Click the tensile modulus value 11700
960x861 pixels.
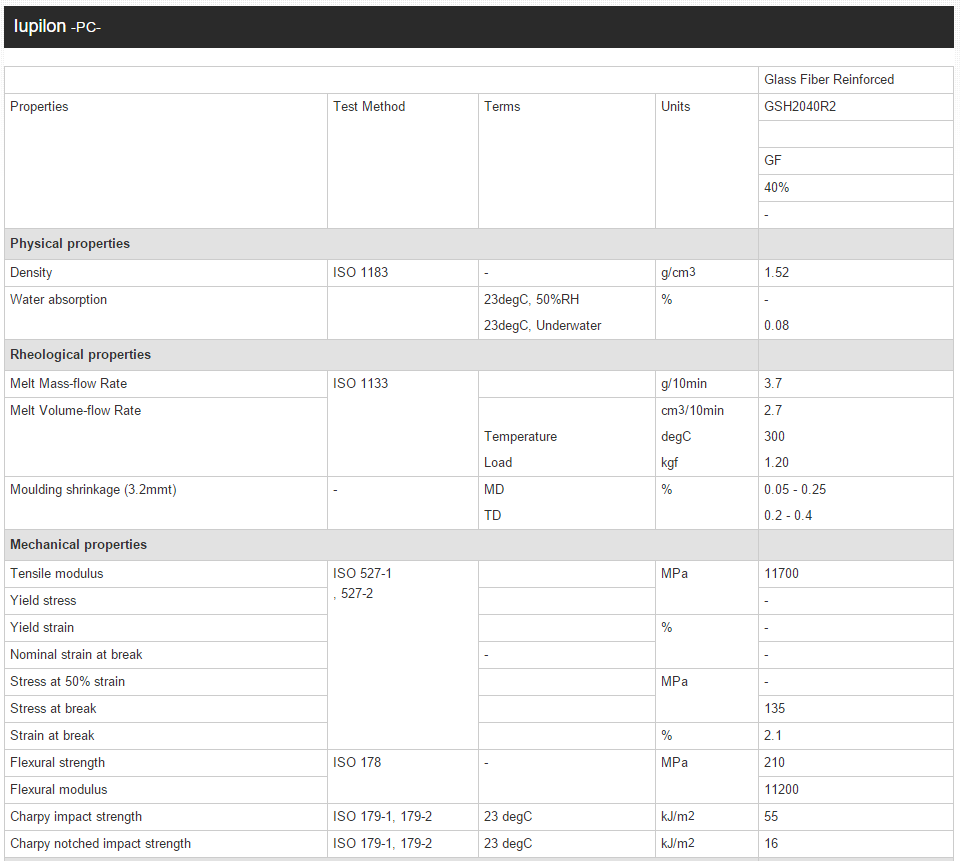(x=781, y=574)
